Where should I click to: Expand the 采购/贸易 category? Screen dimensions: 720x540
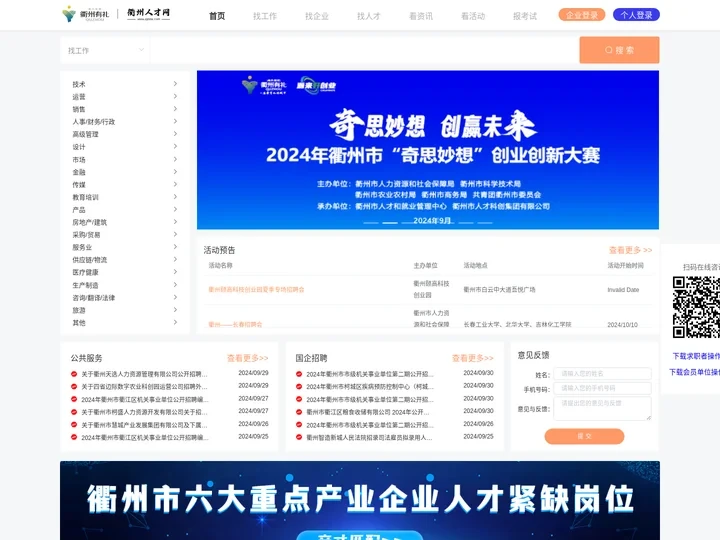coord(124,235)
